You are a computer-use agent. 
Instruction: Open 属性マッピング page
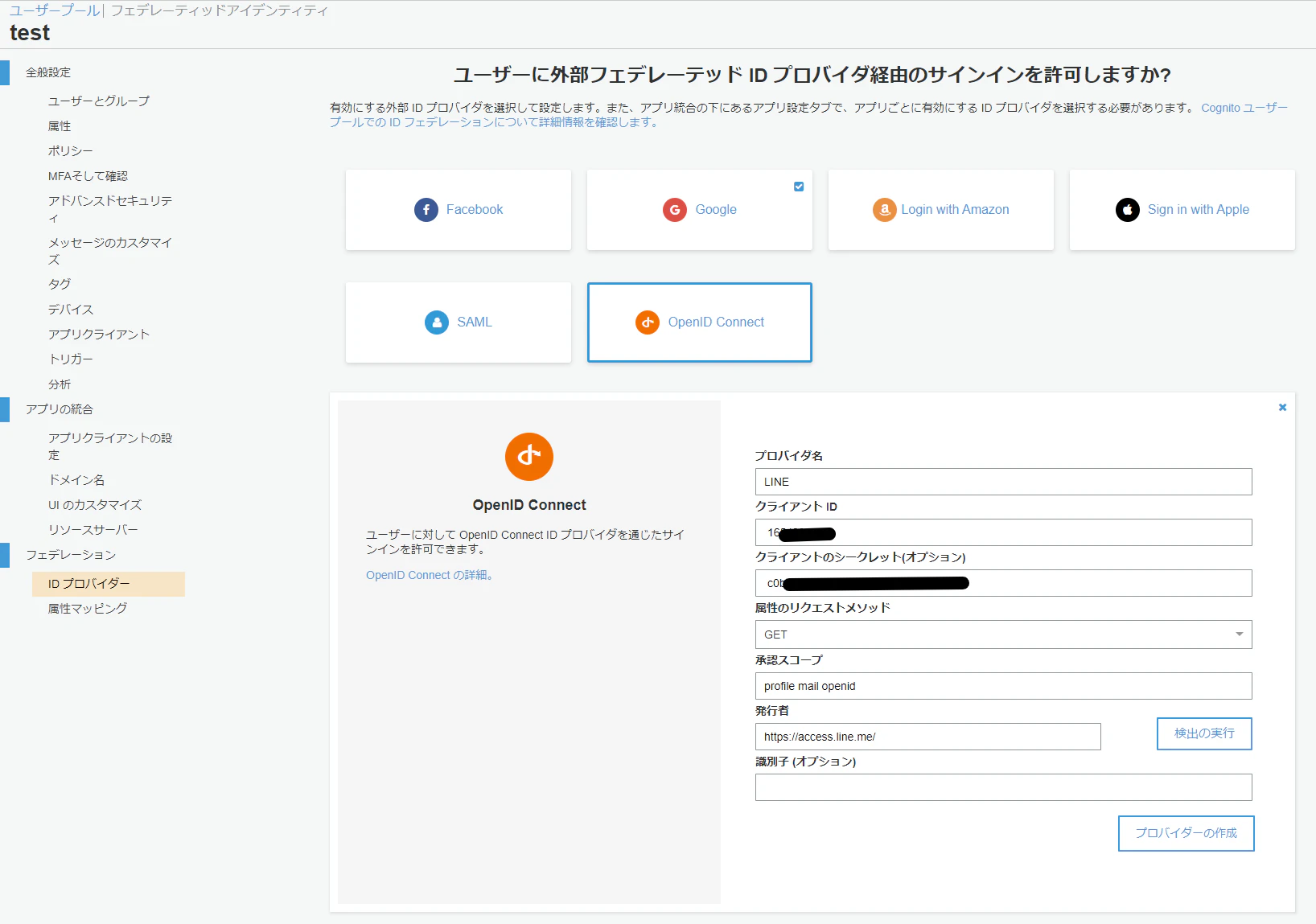(x=88, y=609)
